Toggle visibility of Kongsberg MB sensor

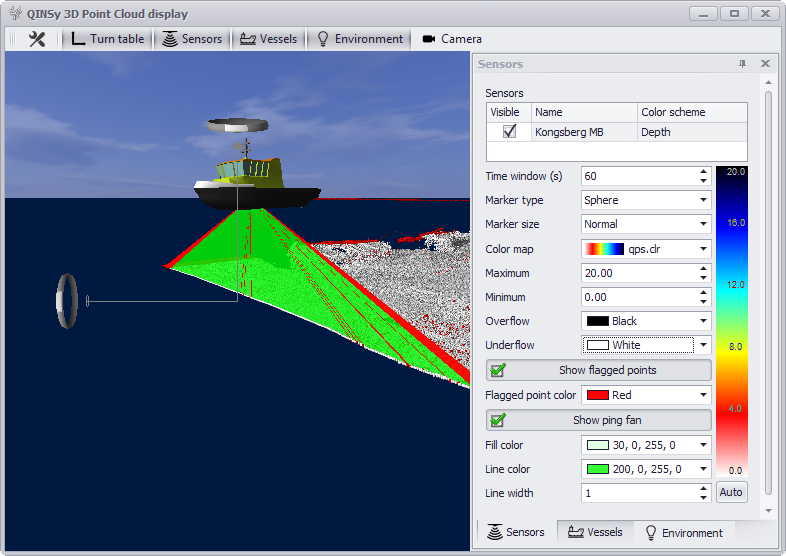click(x=509, y=132)
